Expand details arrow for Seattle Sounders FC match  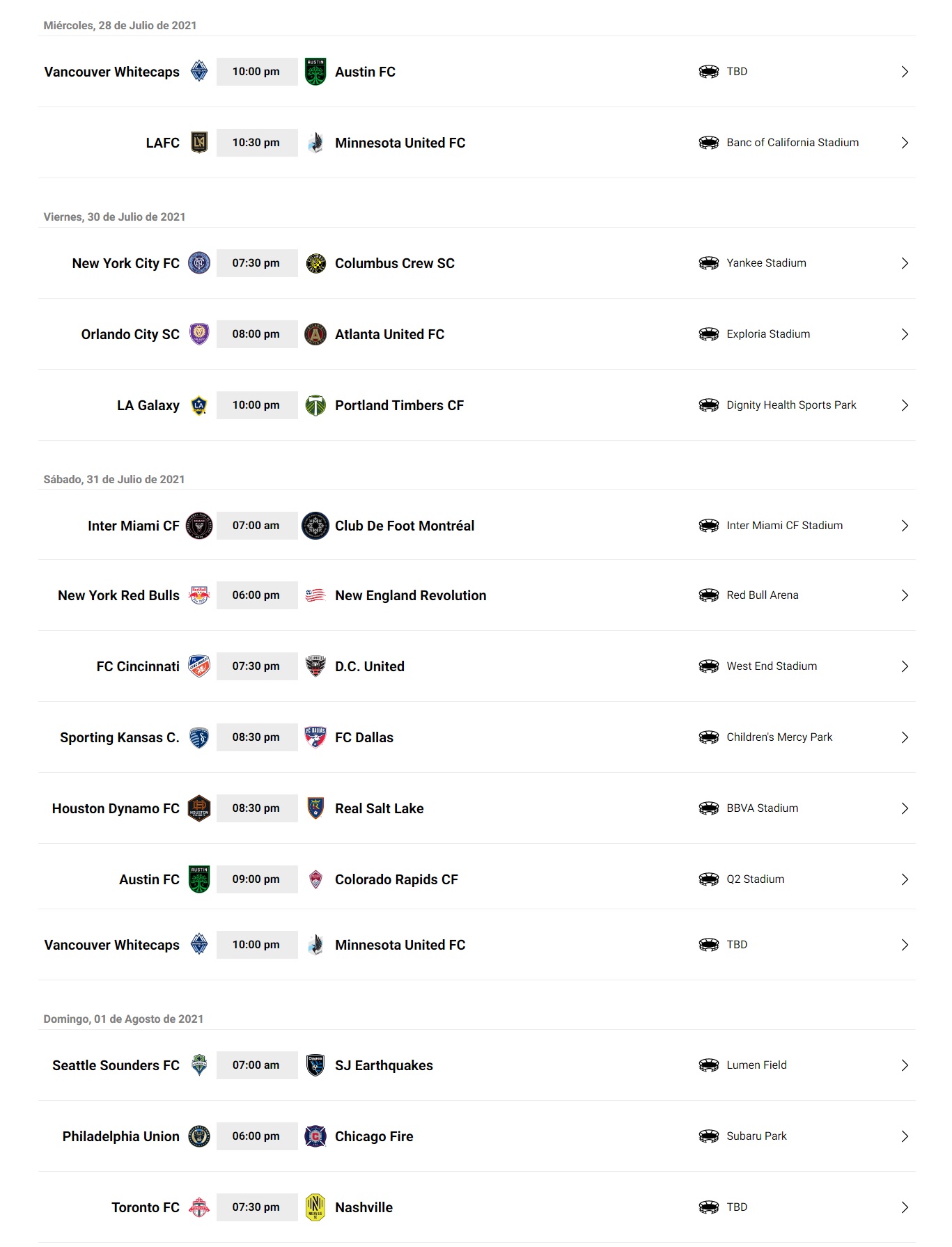(905, 1065)
